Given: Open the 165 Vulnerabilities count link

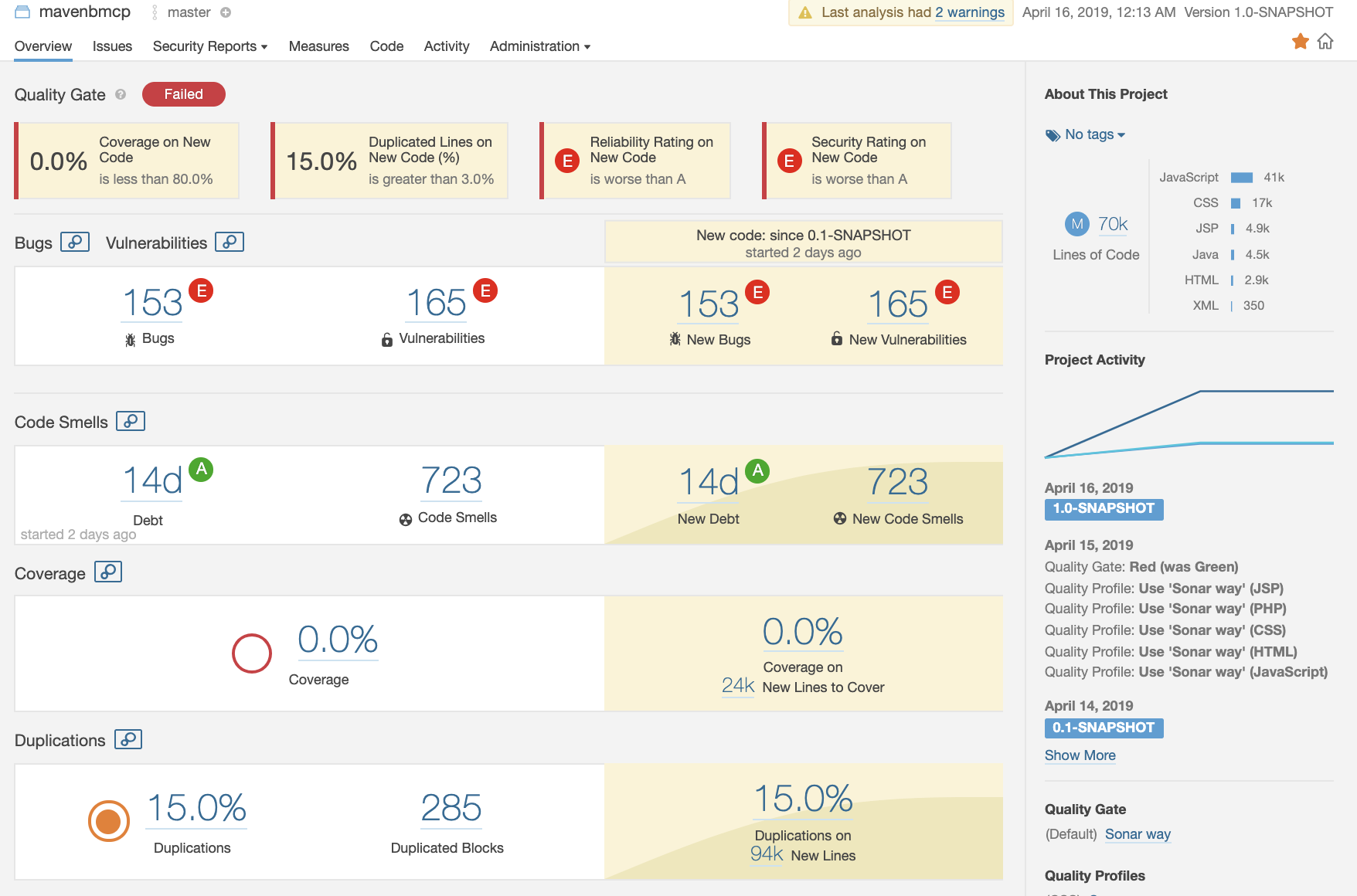Looking at the screenshot, I should click(x=437, y=303).
